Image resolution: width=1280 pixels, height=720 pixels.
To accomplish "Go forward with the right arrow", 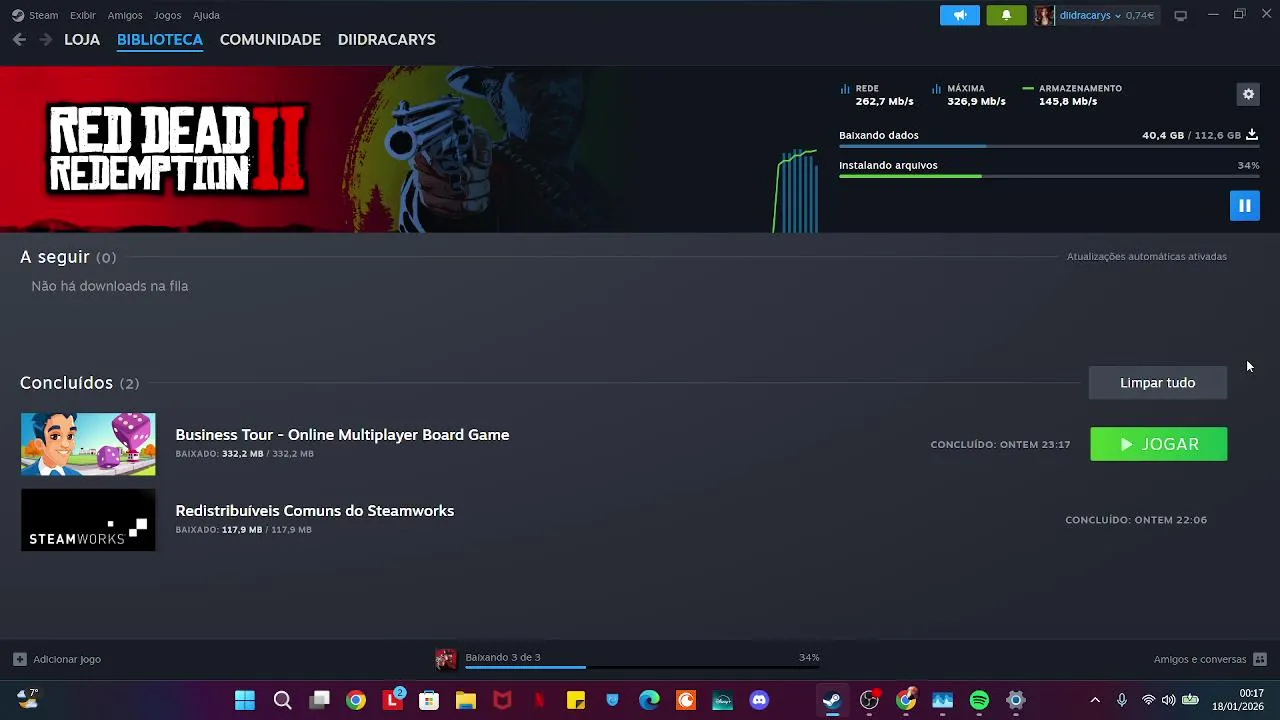I will click(x=45, y=40).
